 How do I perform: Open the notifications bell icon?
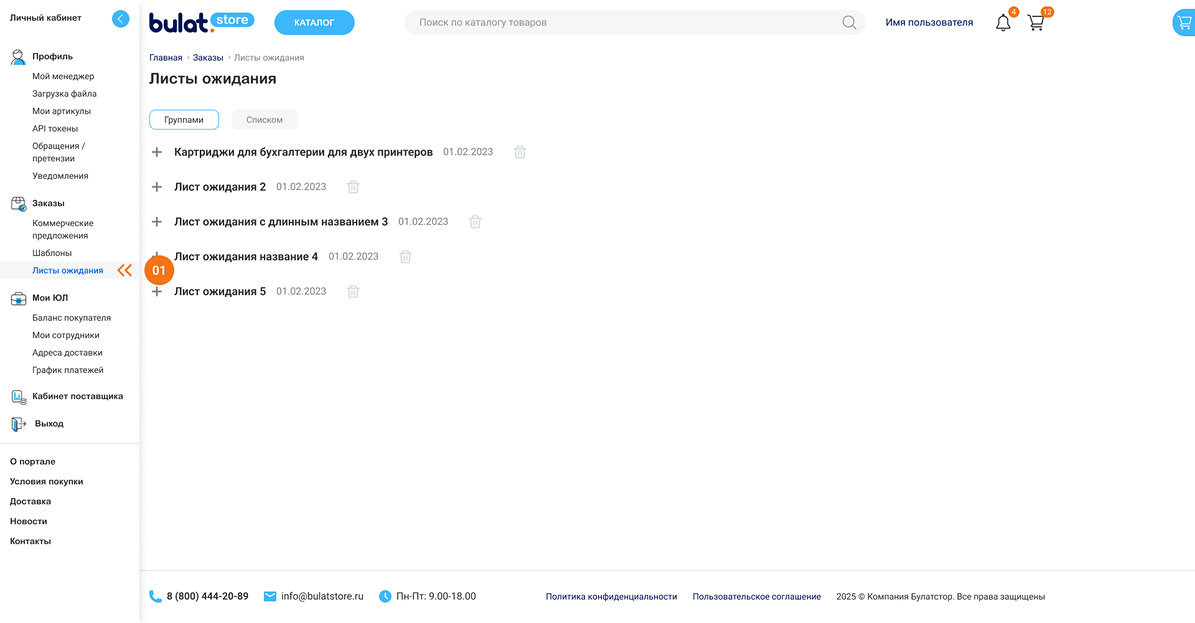1003,23
